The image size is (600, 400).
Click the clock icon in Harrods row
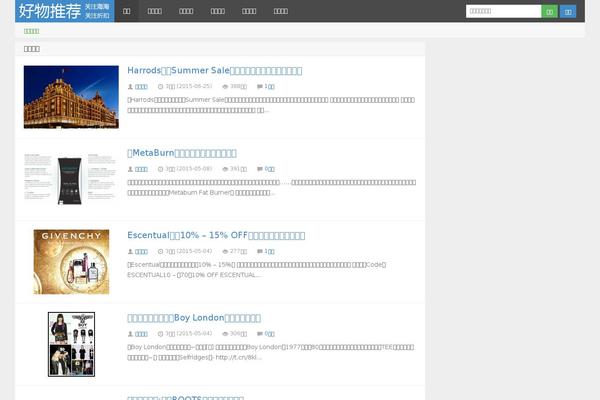pos(161,87)
